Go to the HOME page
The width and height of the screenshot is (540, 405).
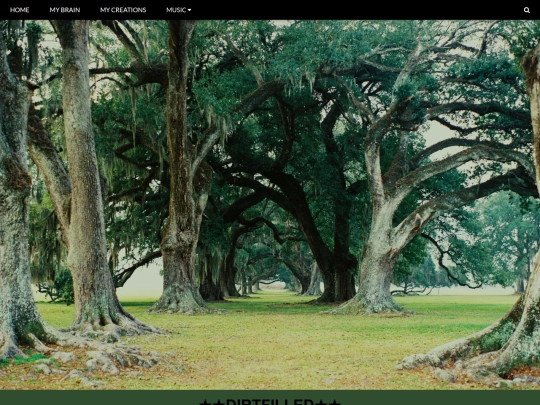coord(20,10)
